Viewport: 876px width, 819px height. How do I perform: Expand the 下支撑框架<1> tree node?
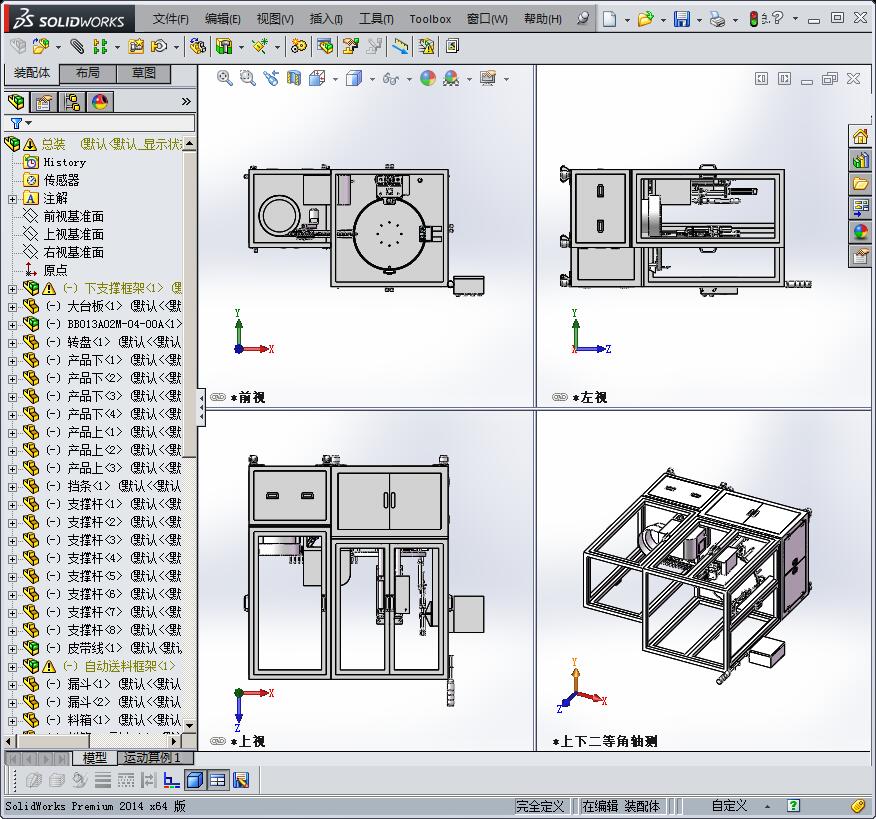(x=12, y=289)
